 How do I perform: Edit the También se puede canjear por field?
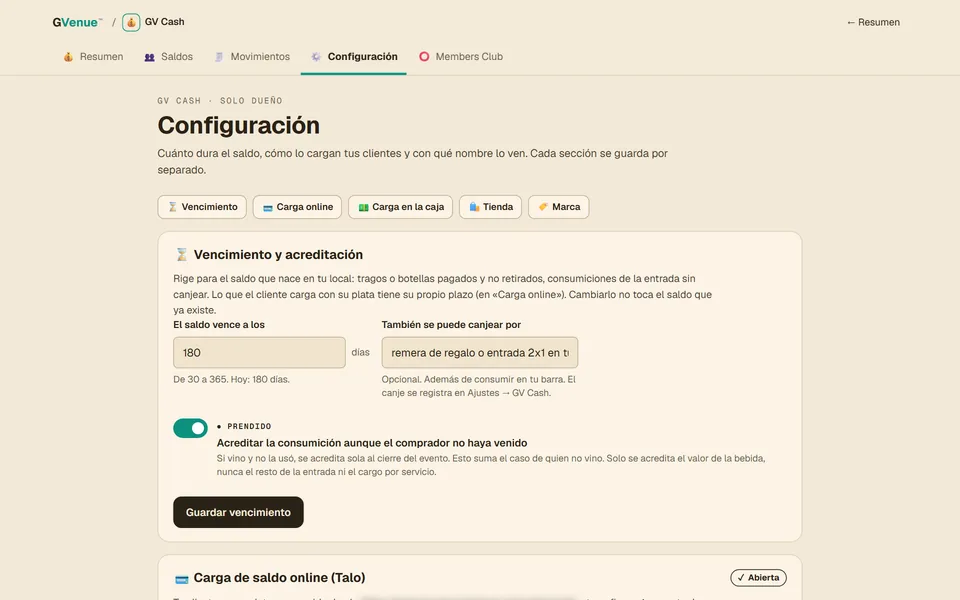pyautogui.click(x=479, y=353)
